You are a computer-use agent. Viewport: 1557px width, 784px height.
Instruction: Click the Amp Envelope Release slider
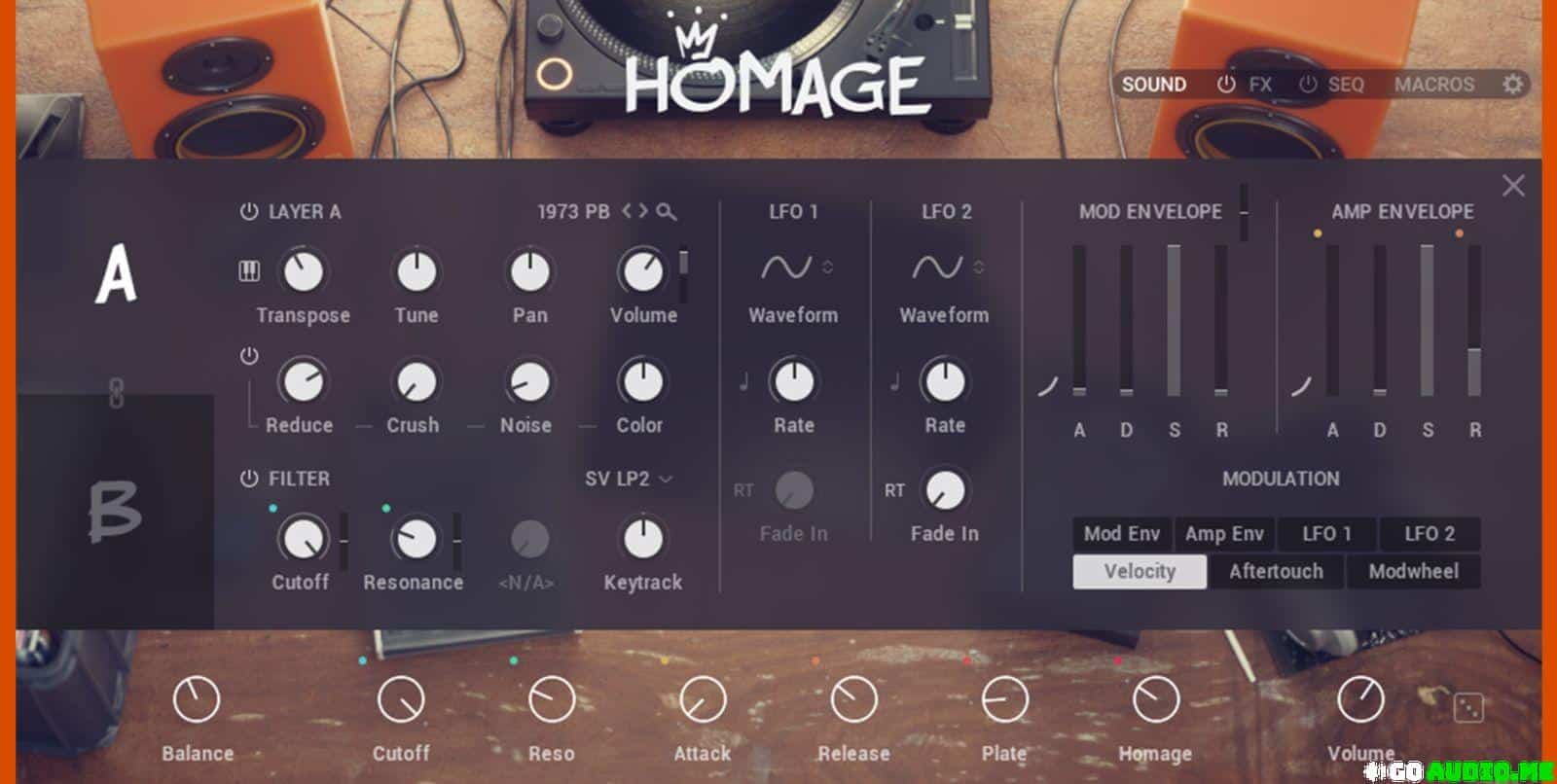coord(1474,320)
